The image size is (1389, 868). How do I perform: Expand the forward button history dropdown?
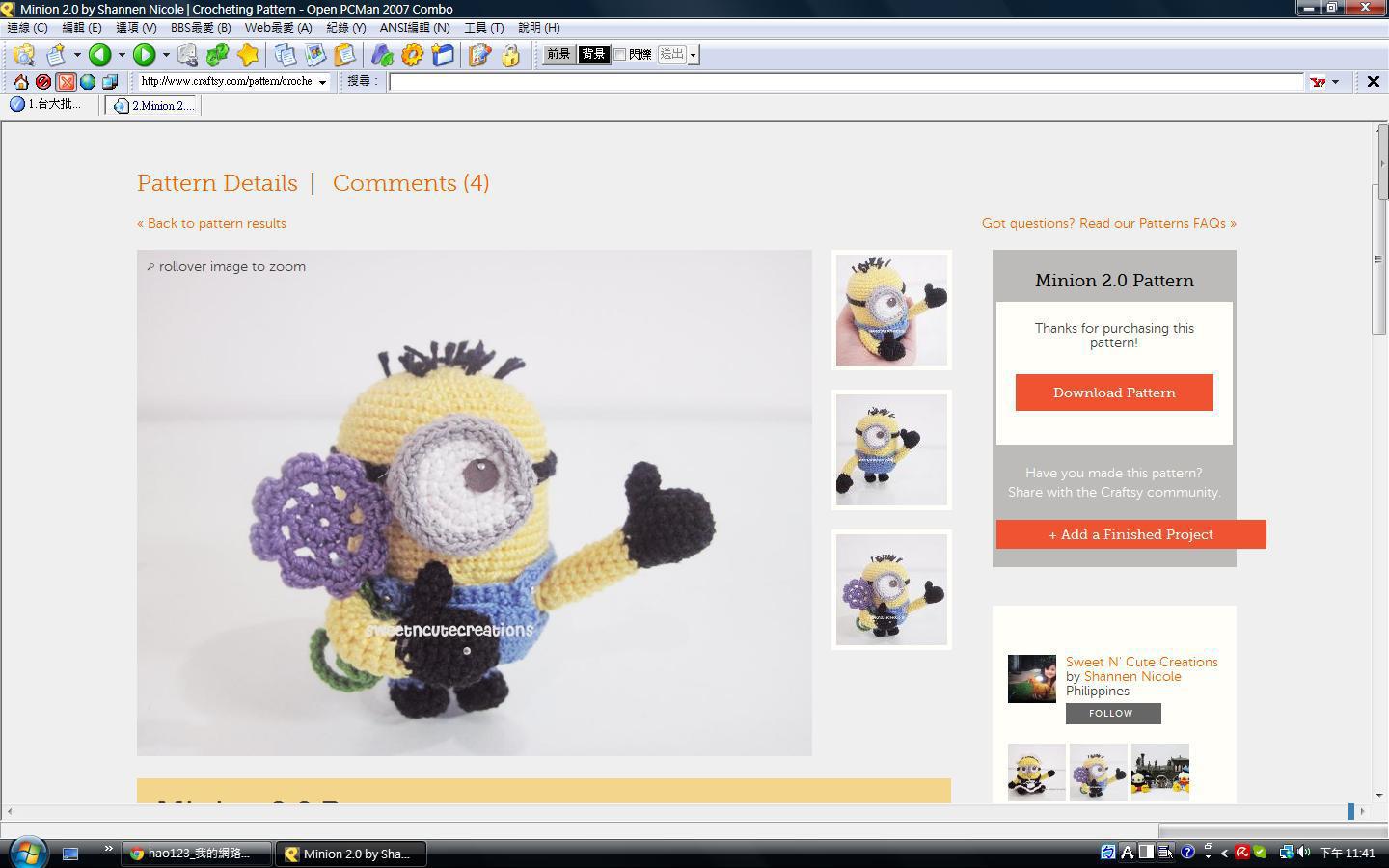165,55
